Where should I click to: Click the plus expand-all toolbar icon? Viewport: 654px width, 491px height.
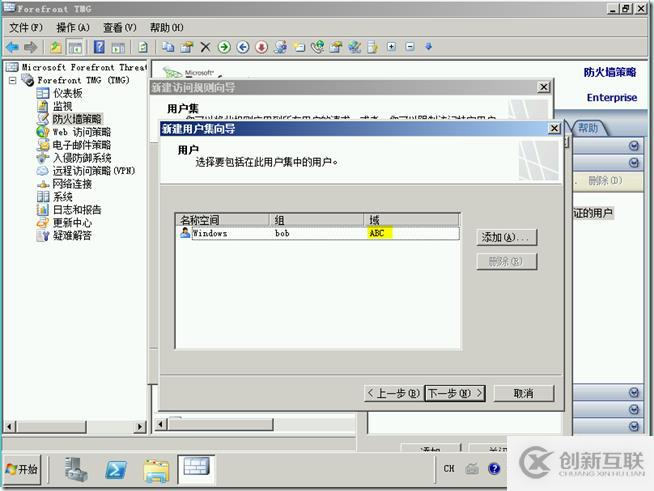391,46
